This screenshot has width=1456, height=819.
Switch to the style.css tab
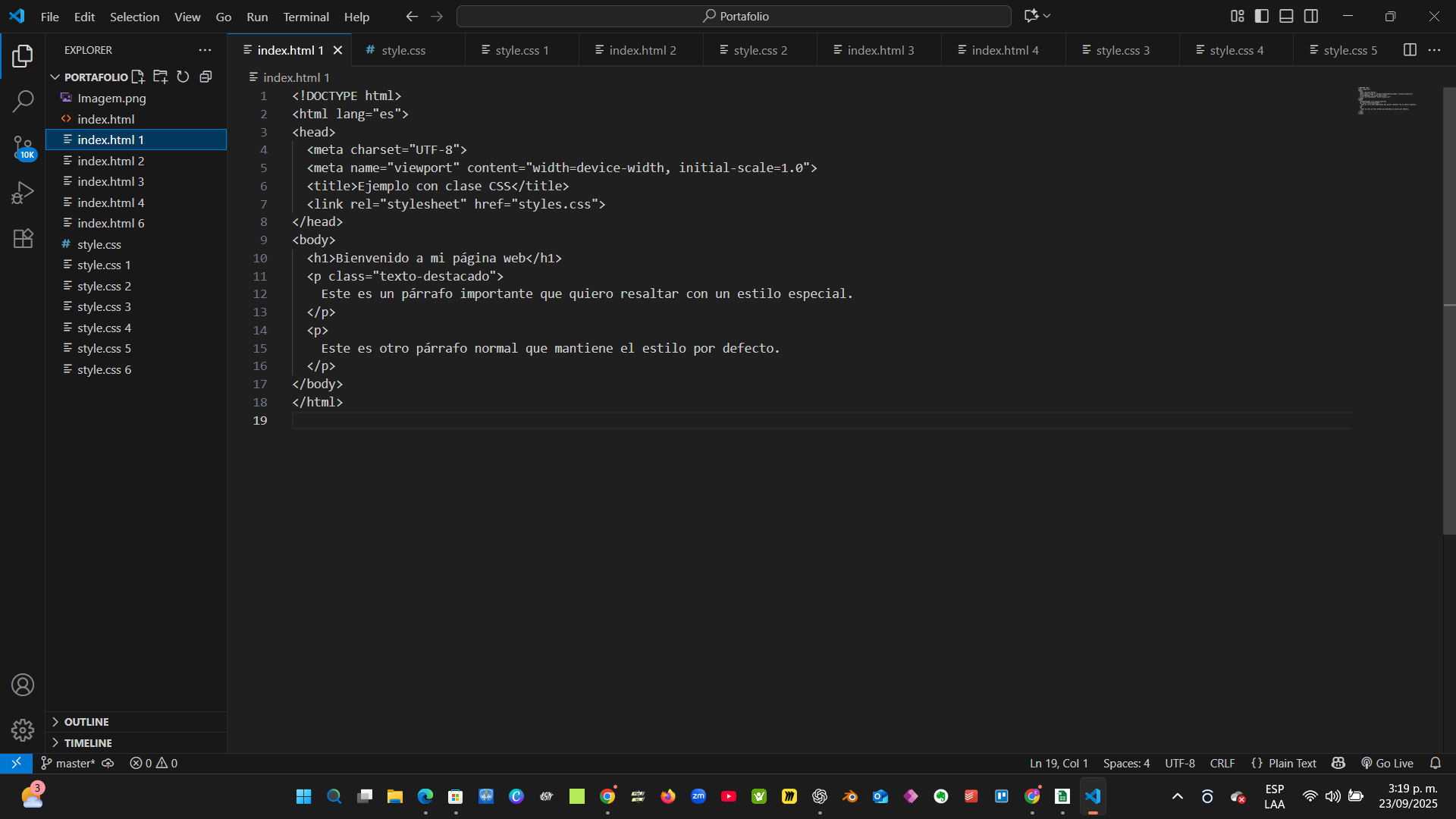[407, 50]
